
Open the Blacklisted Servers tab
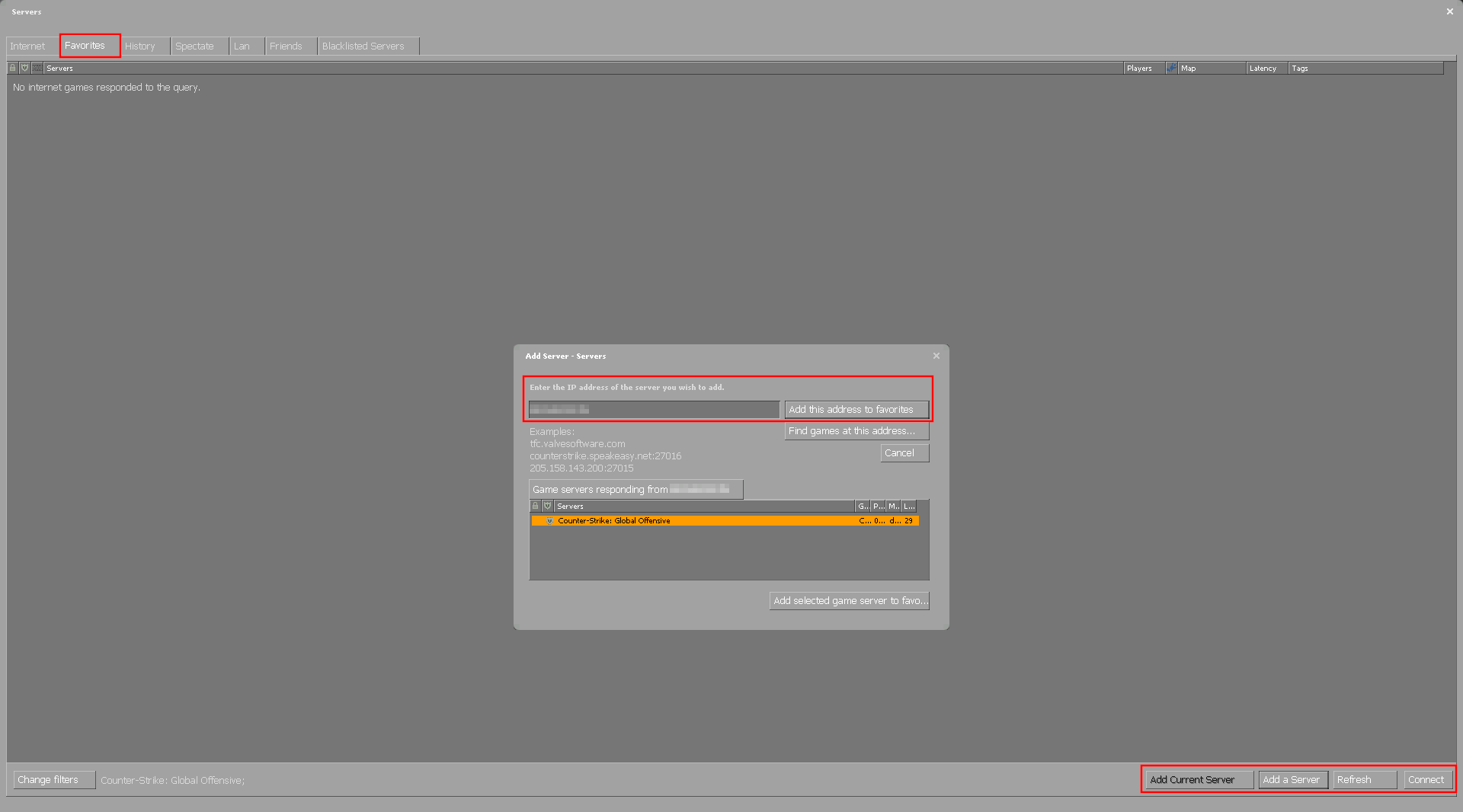pos(369,46)
